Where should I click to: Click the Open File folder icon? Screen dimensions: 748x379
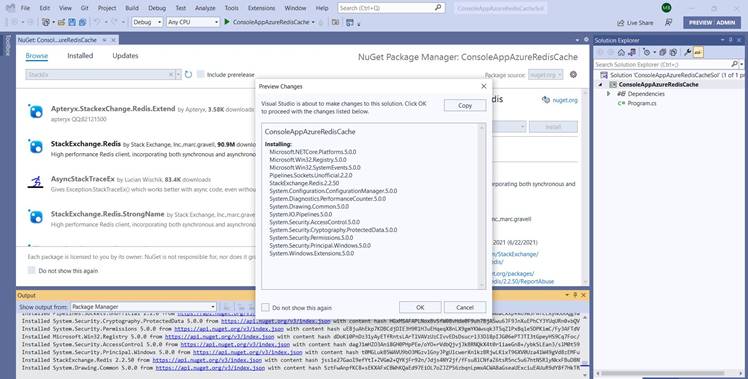pos(62,22)
